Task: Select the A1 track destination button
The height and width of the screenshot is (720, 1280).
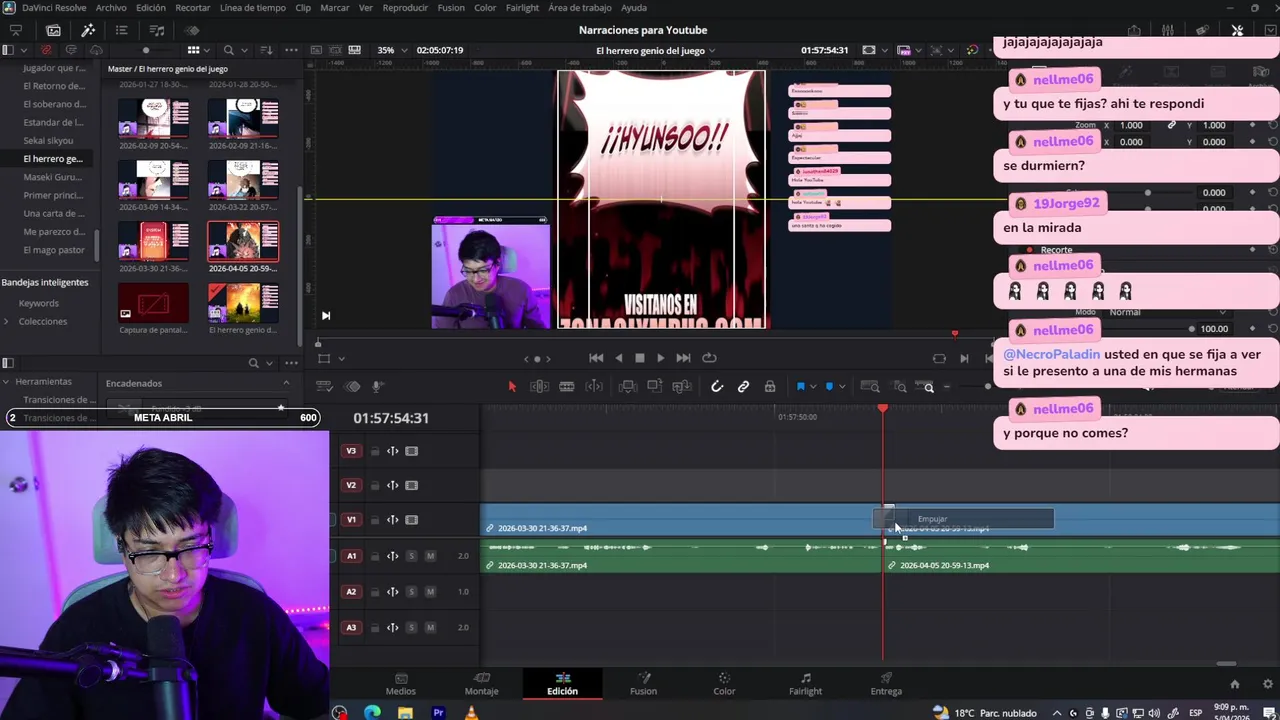Action: (x=351, y=556)
